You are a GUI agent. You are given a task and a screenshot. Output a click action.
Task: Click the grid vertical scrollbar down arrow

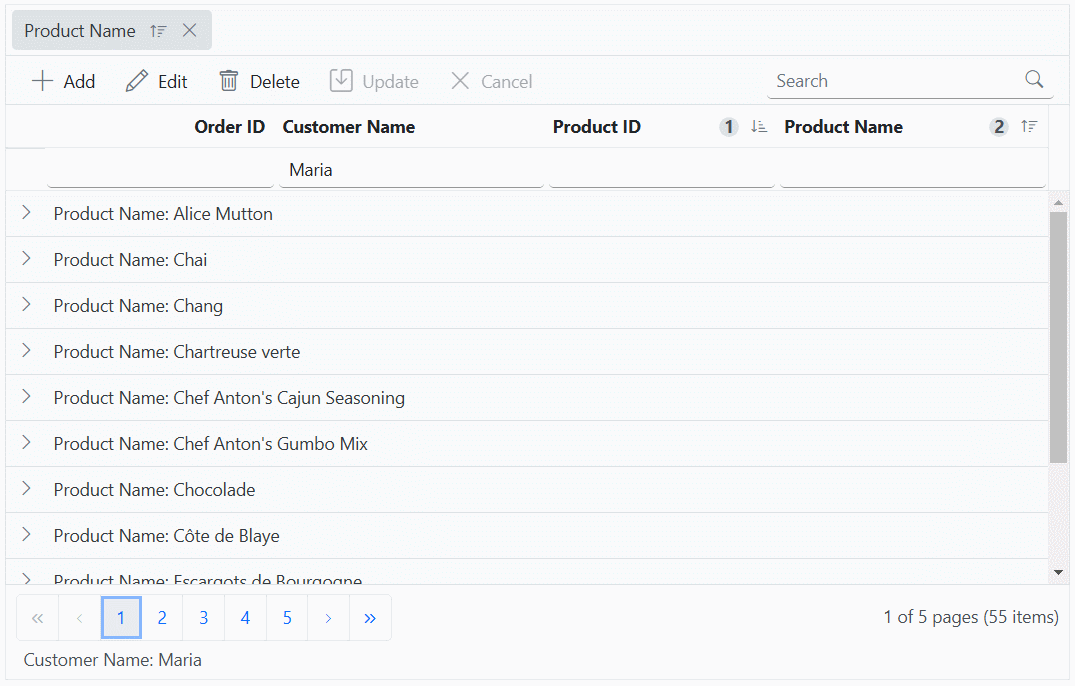click(1059, 573)
